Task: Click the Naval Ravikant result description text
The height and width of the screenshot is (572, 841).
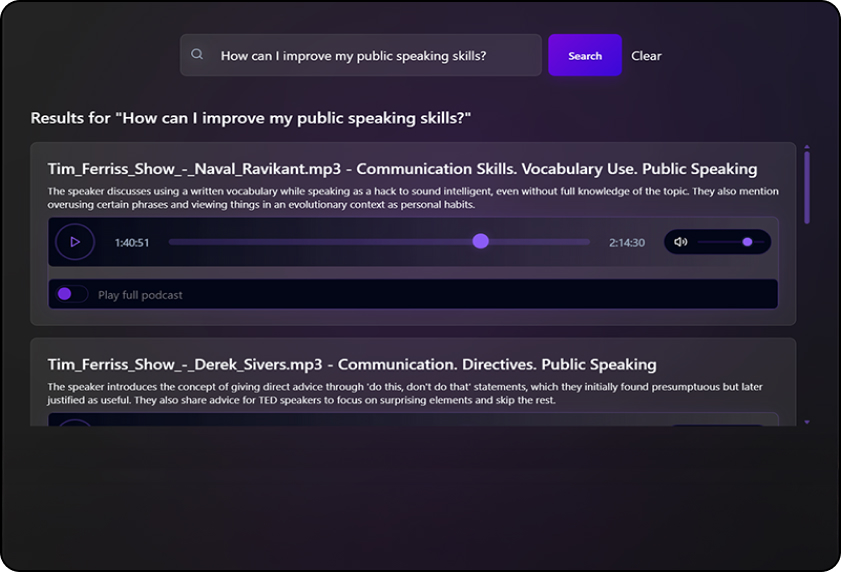Action: point(413,197)
